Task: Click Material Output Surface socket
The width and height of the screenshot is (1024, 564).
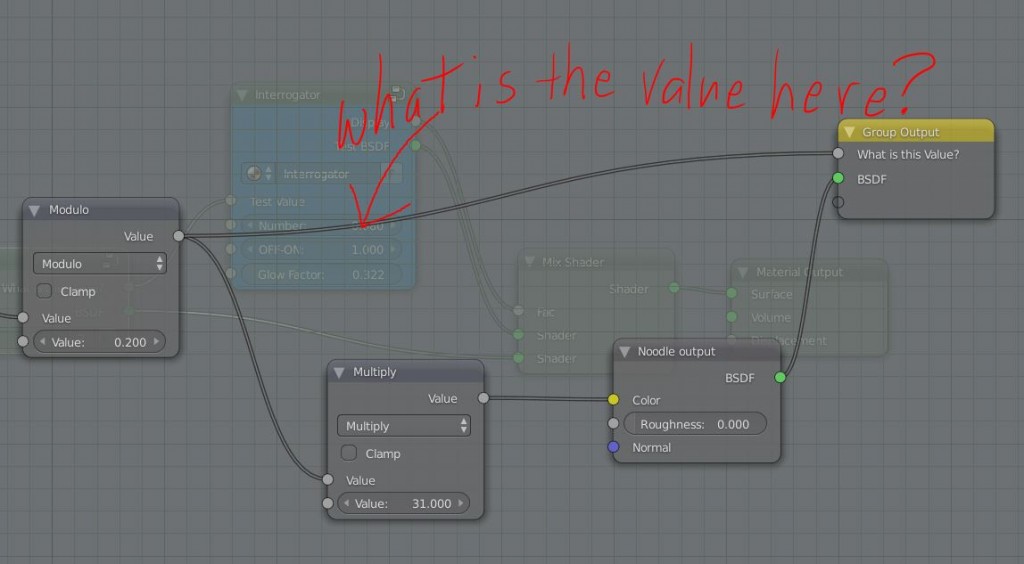Action: [731, 294]
